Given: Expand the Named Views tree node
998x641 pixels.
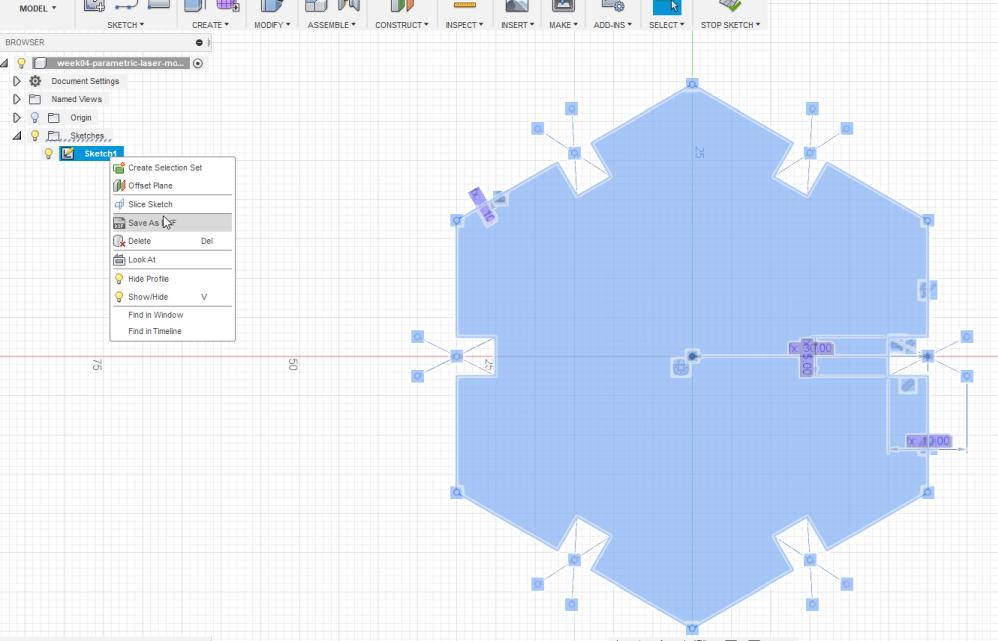Looking at the screenshot, I should [17, 99].
